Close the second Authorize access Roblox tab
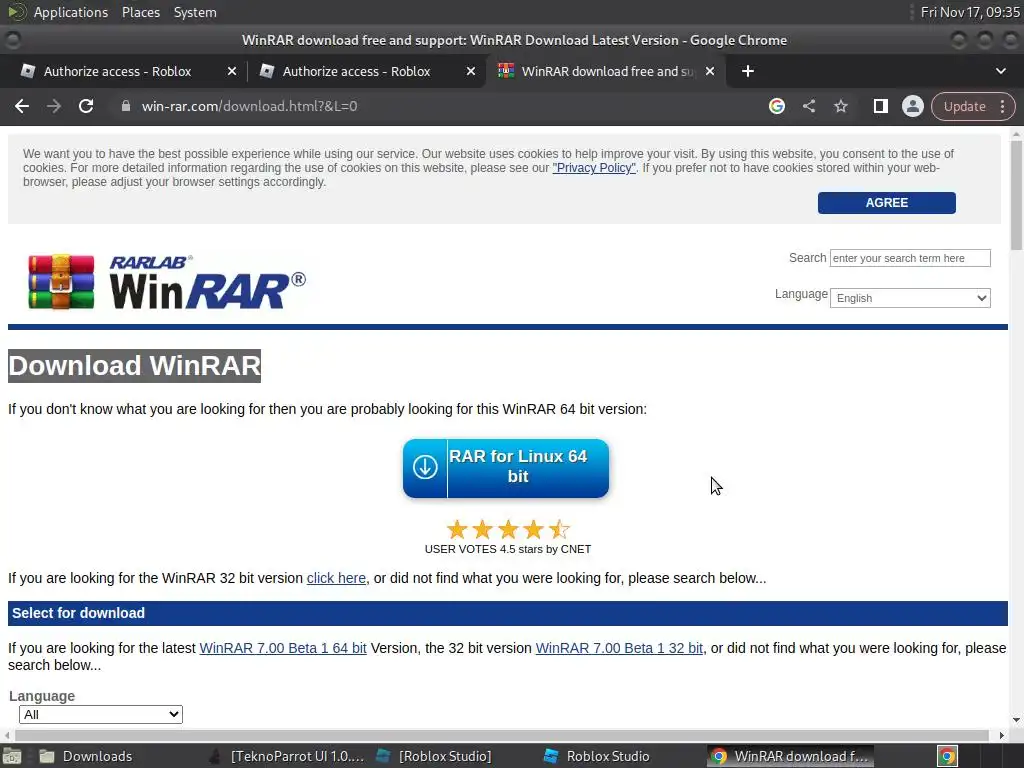The height and width of the screenshot is (768, 1024). [x=471, y=71]
